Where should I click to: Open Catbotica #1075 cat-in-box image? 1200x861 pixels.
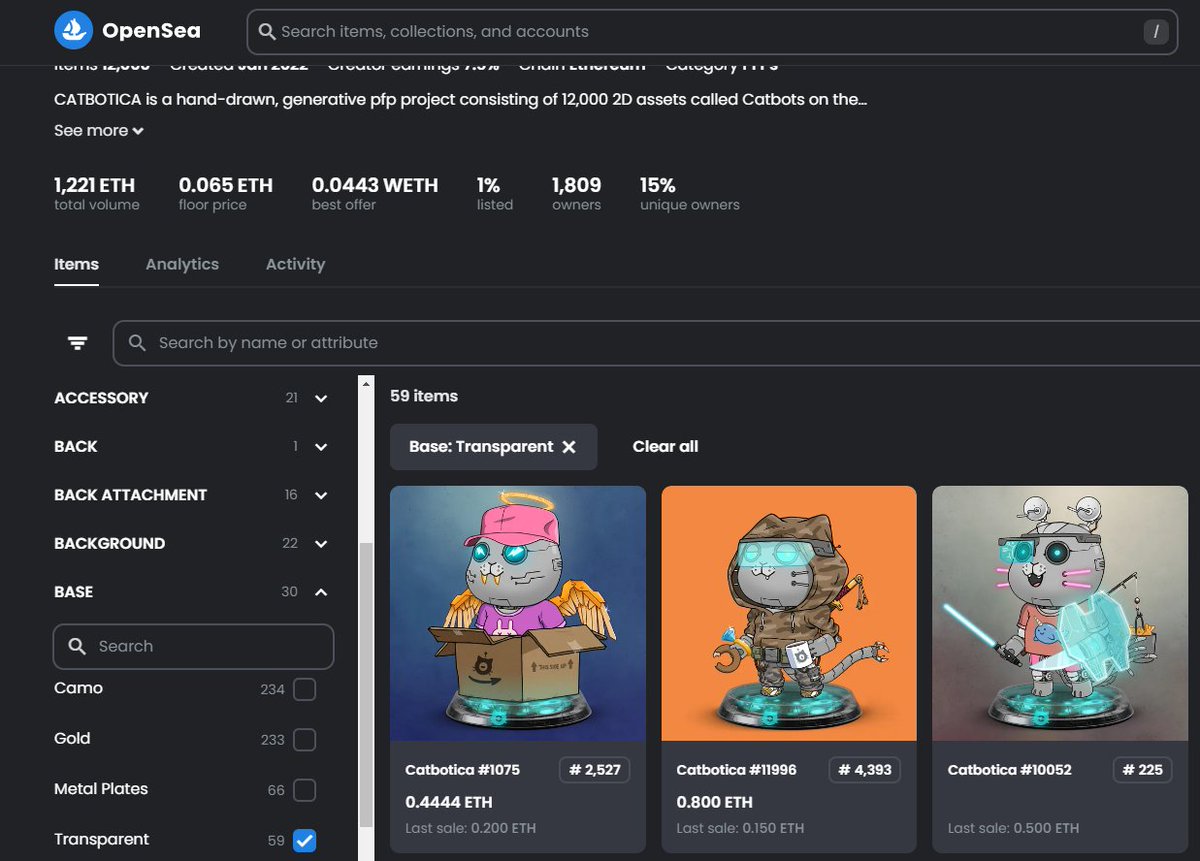[x=518, y=613]
